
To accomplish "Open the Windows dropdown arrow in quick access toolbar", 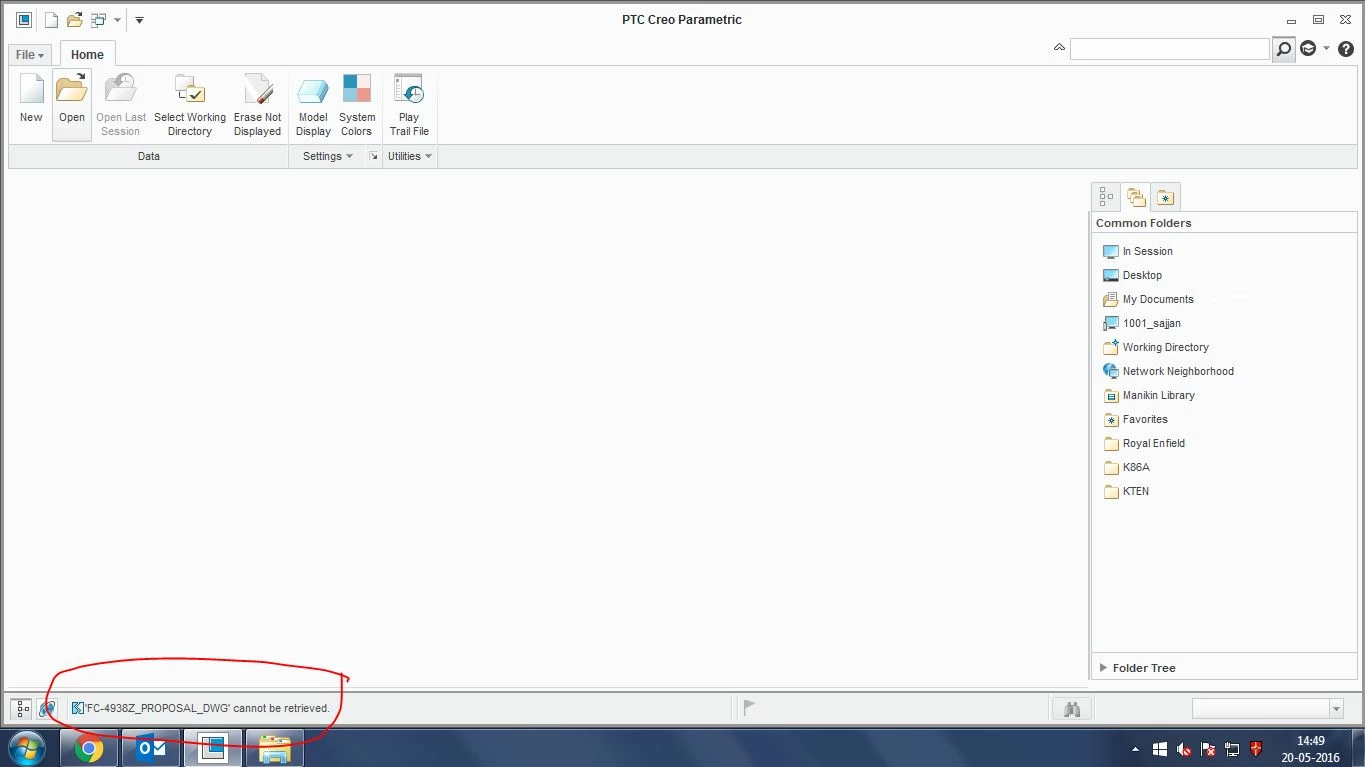I will (117, 20).
